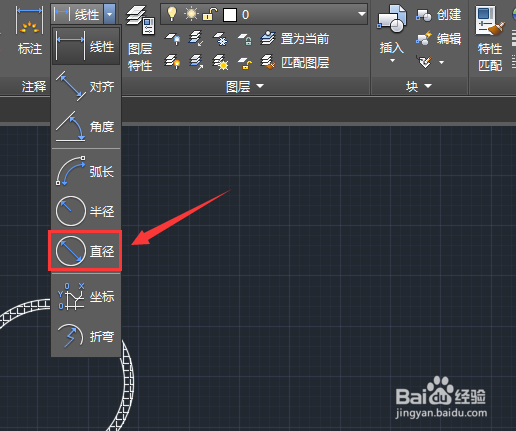
Task: Click the unlock layer icon in bottom row
Action: [x=245, y=63]
